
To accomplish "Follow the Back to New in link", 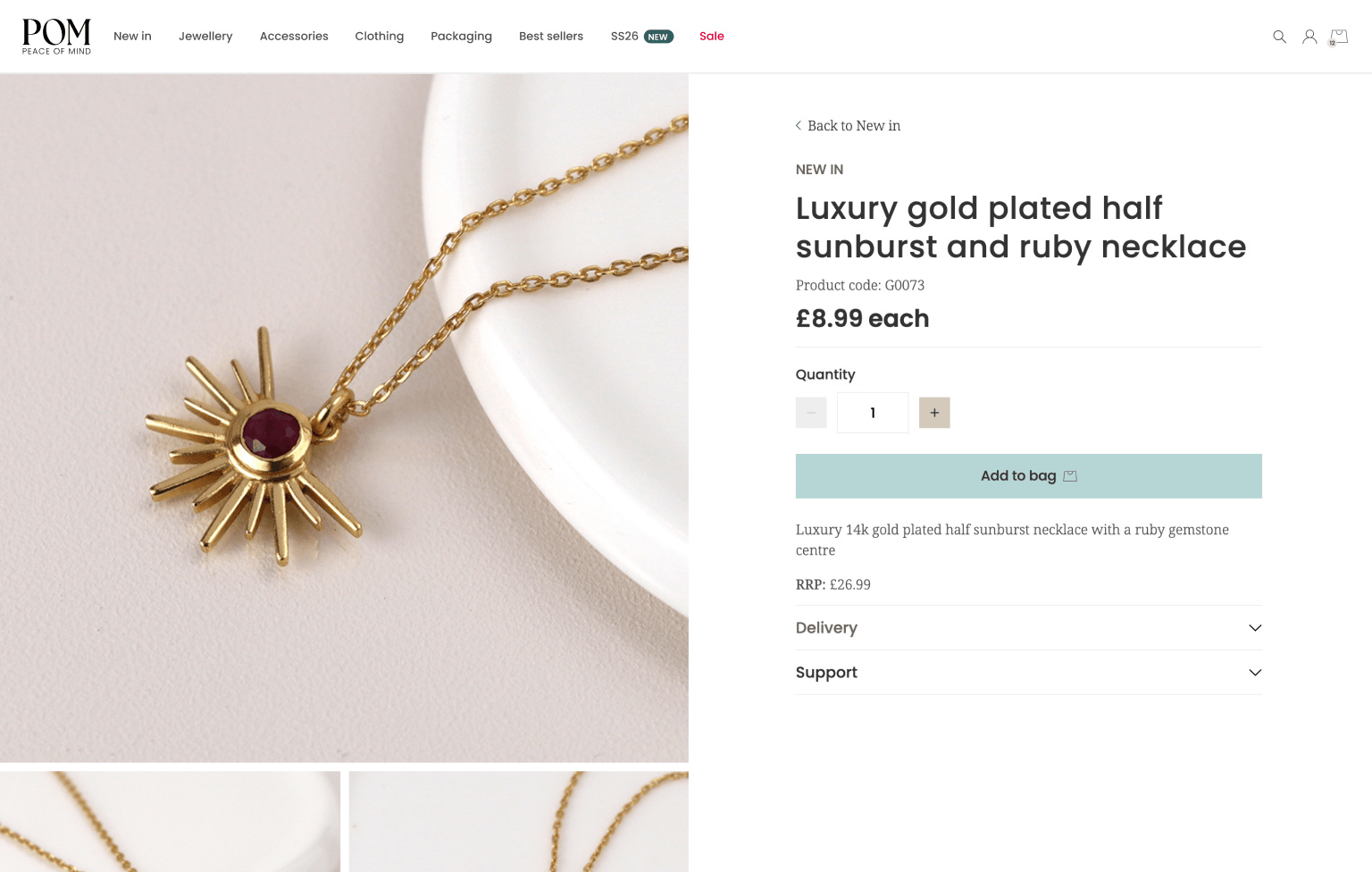I will pos(853,126).
